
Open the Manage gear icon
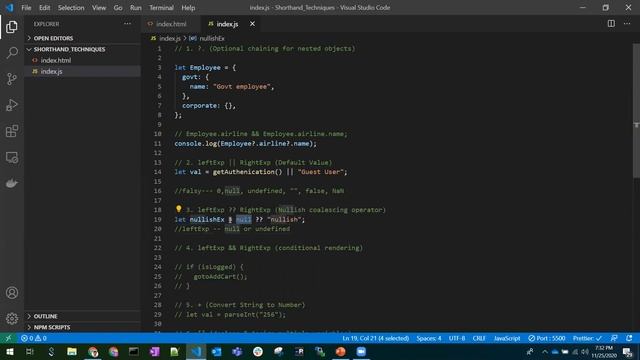point(12,318)
